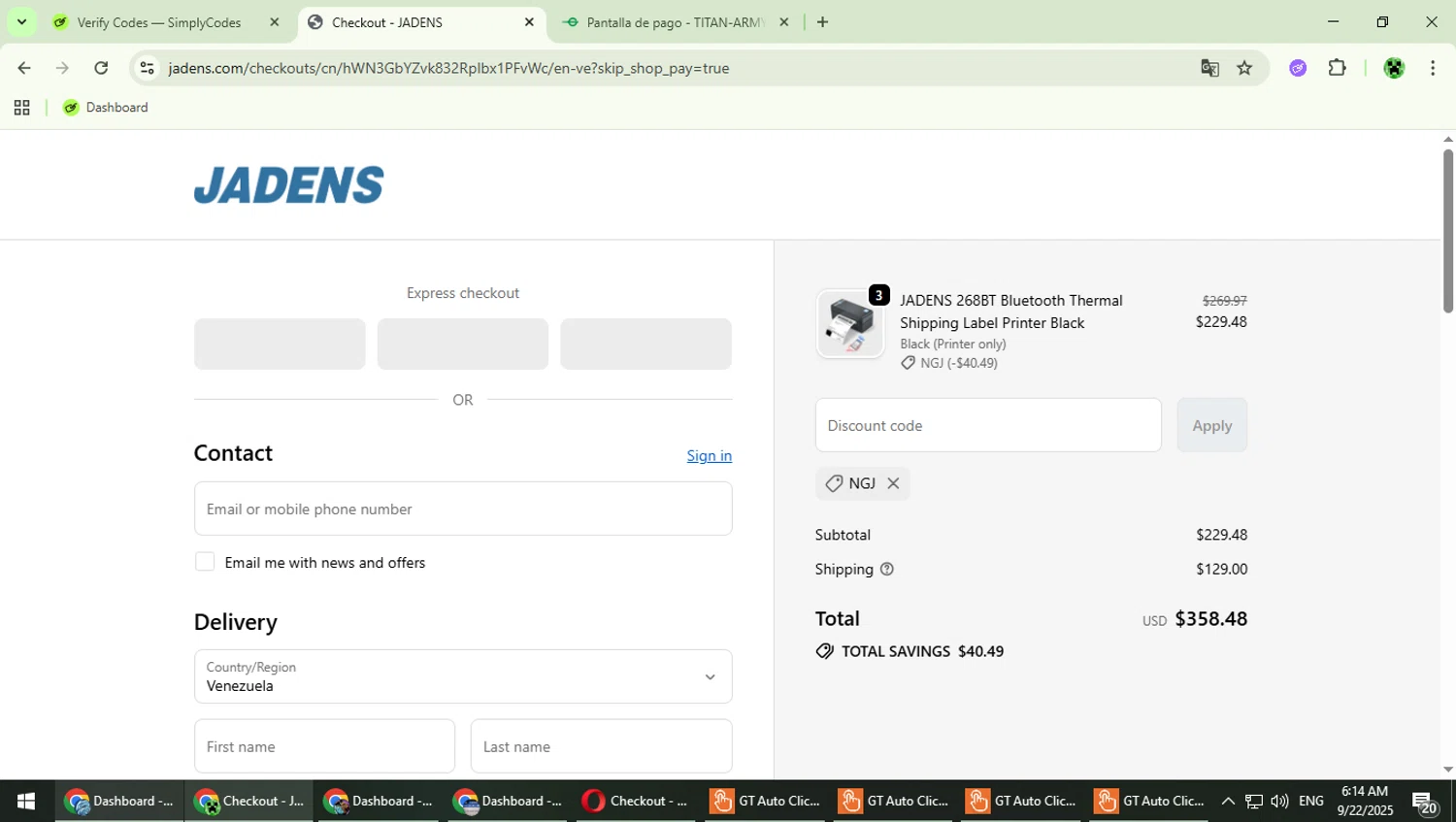Click the shipping info question-mark icon

tap(886, 570)
